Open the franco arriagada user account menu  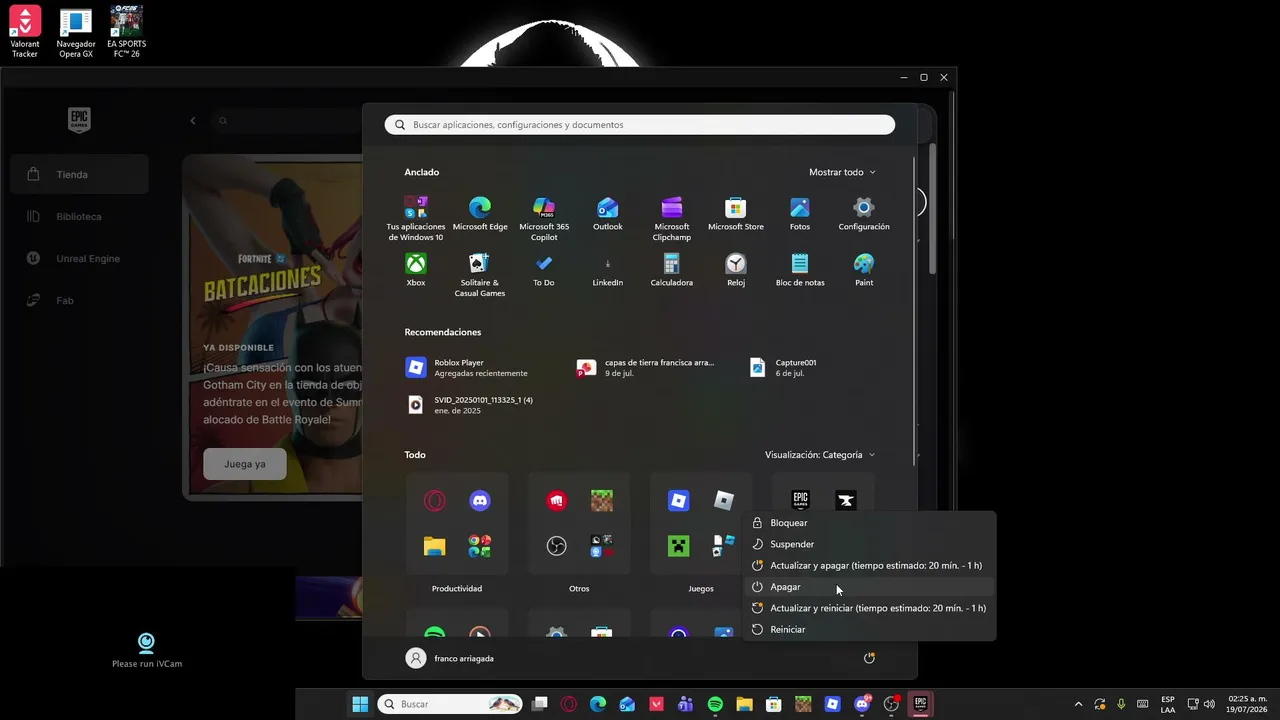[450, 658]
